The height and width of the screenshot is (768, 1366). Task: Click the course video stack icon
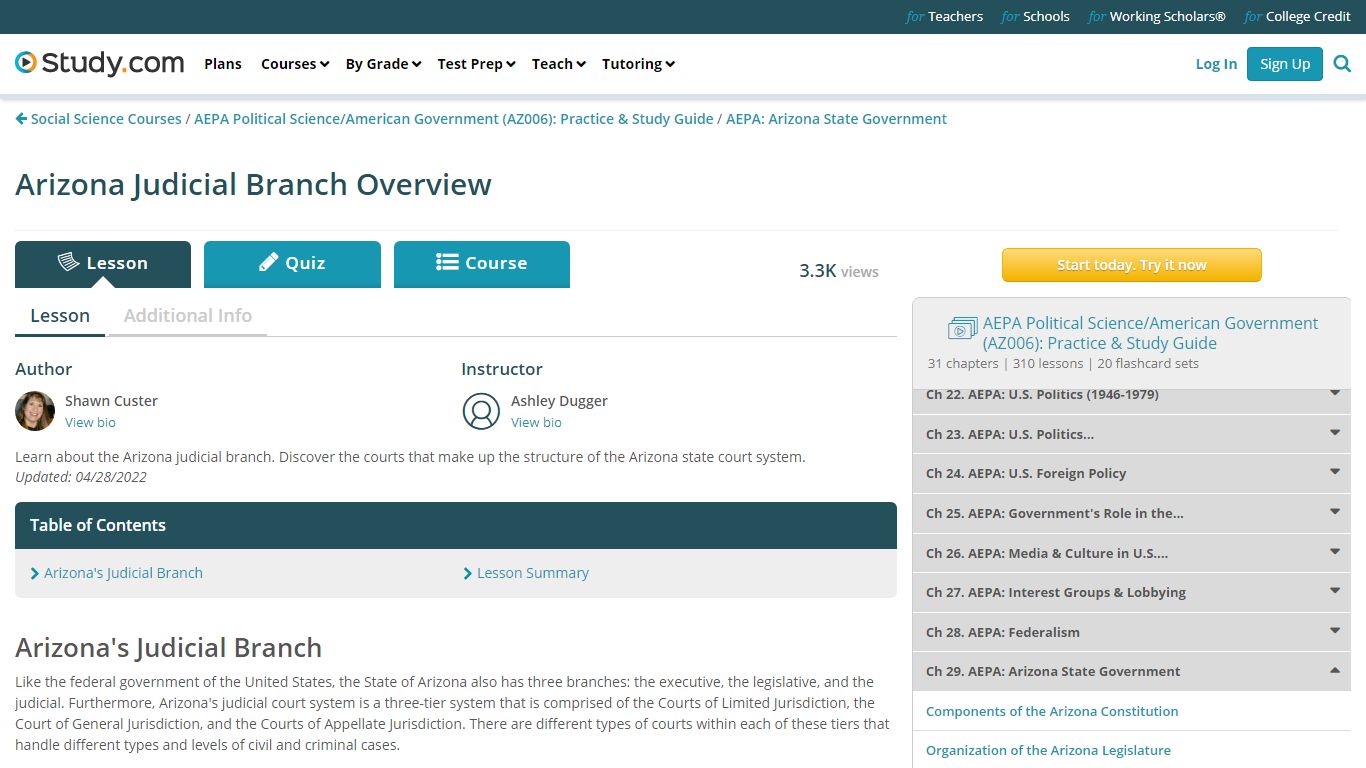pos(962,328)
